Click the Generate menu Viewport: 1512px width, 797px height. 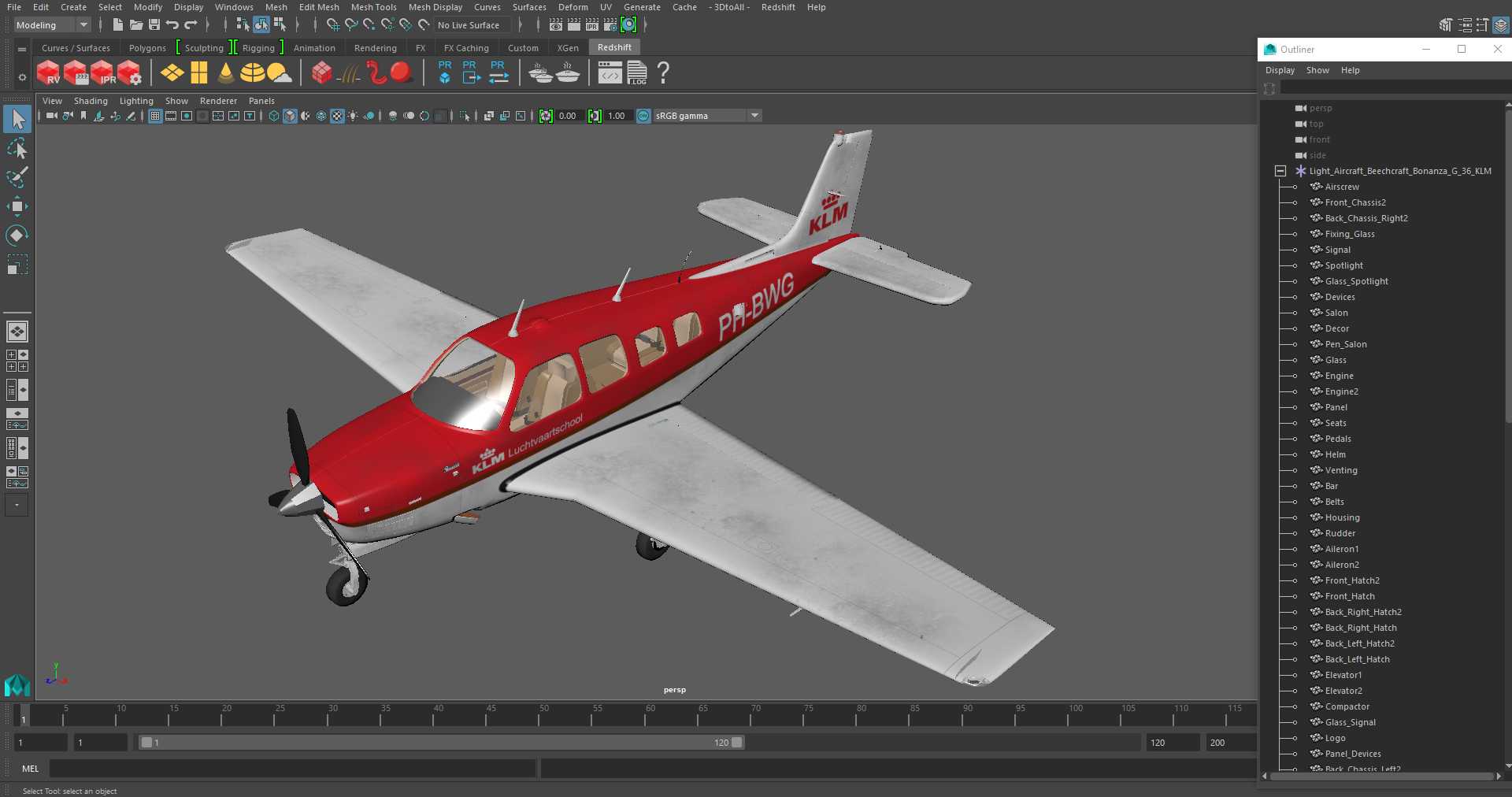pyautogui.click(x=642, y=7)
